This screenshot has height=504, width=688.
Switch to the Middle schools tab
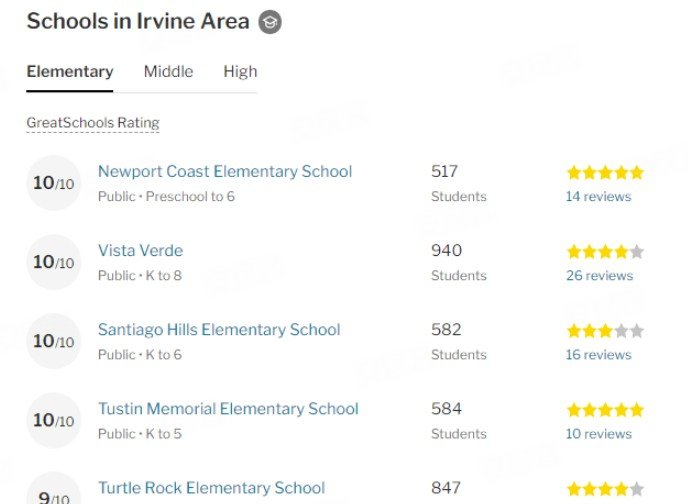pyautogui.click(x=168, y=71)
